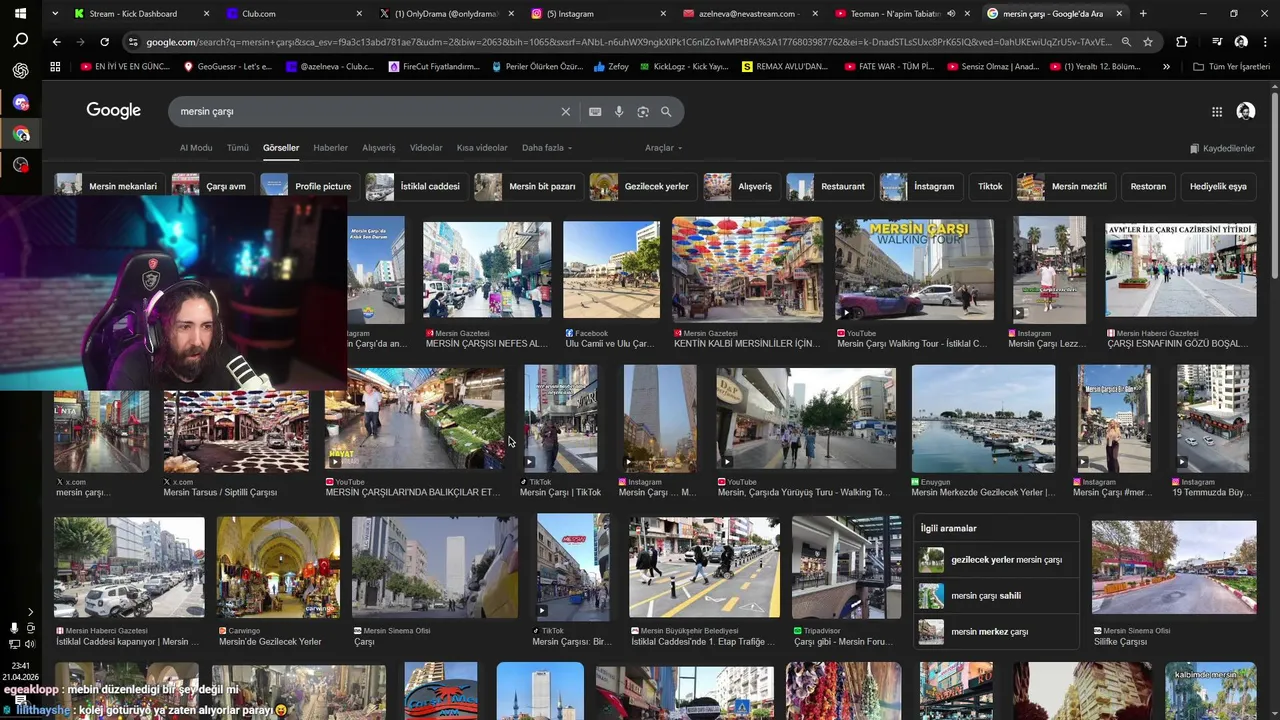Start voice search with microphone icon
Image resolution: width=1280 pixels, height=720 pixels.
[619, 112]
